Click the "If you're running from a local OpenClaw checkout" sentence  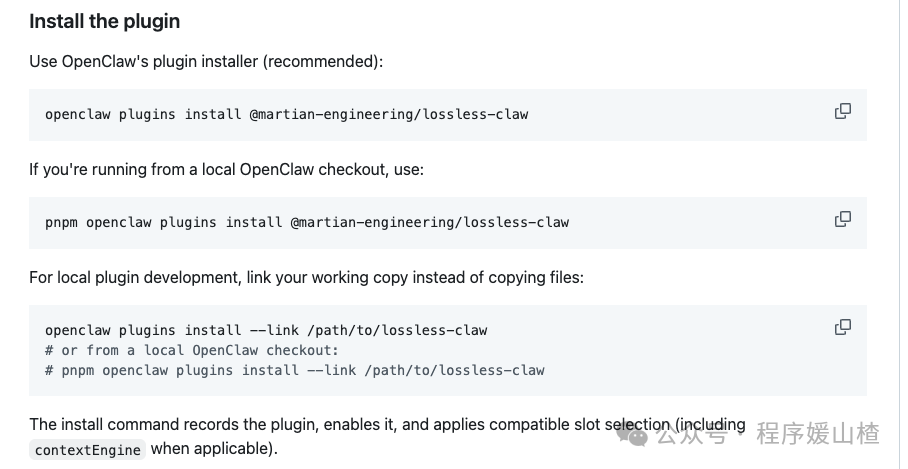tap(226, 169)
